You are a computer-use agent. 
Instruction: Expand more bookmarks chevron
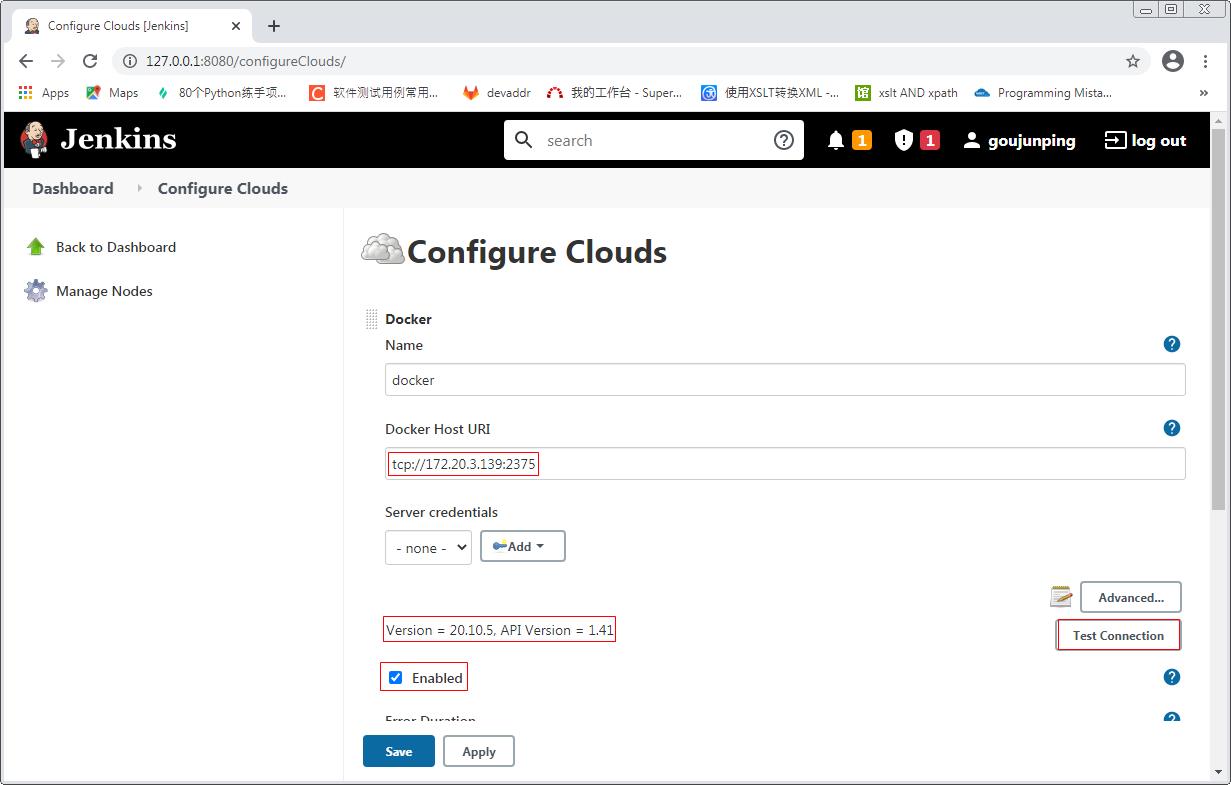click(1203, 93)
